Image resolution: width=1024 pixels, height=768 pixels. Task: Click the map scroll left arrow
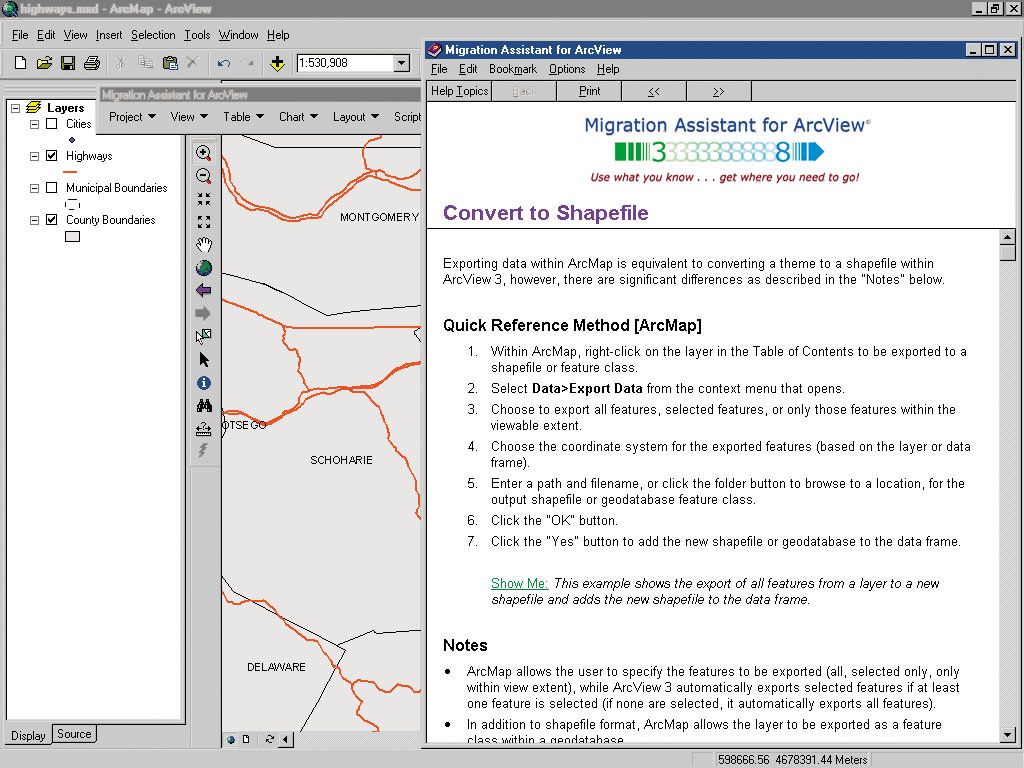pyautogui.click(x=285, y=739)
